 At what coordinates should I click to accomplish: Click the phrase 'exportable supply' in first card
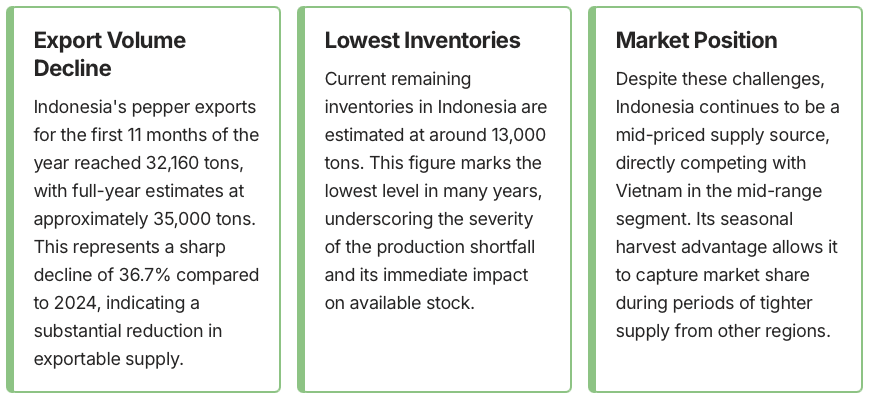tap(109, 358)
